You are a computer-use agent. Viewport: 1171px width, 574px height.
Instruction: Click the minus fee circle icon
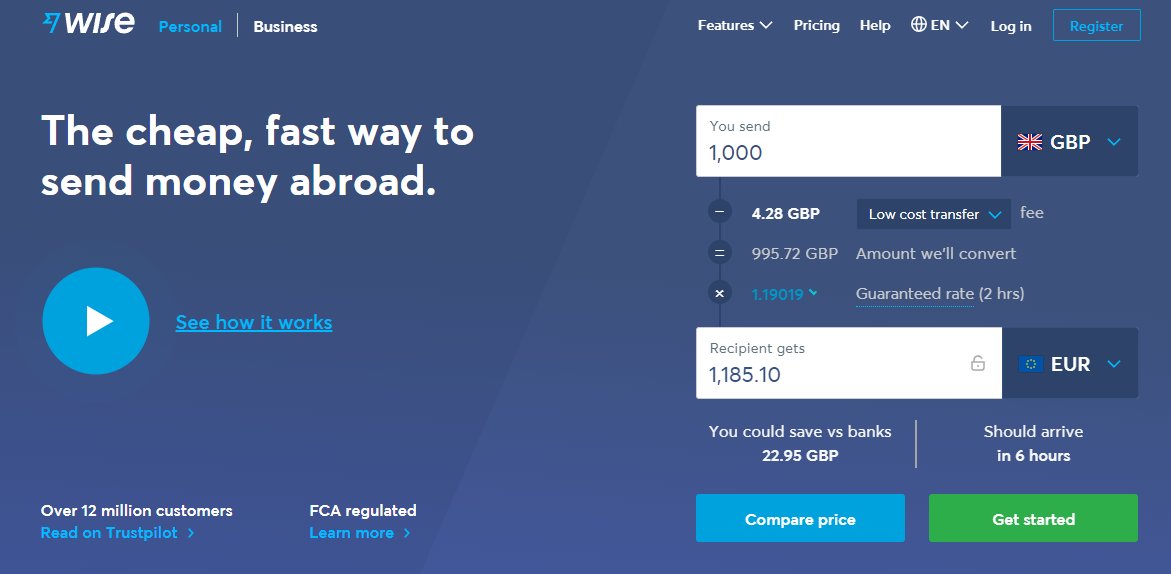tap(719, 212)
